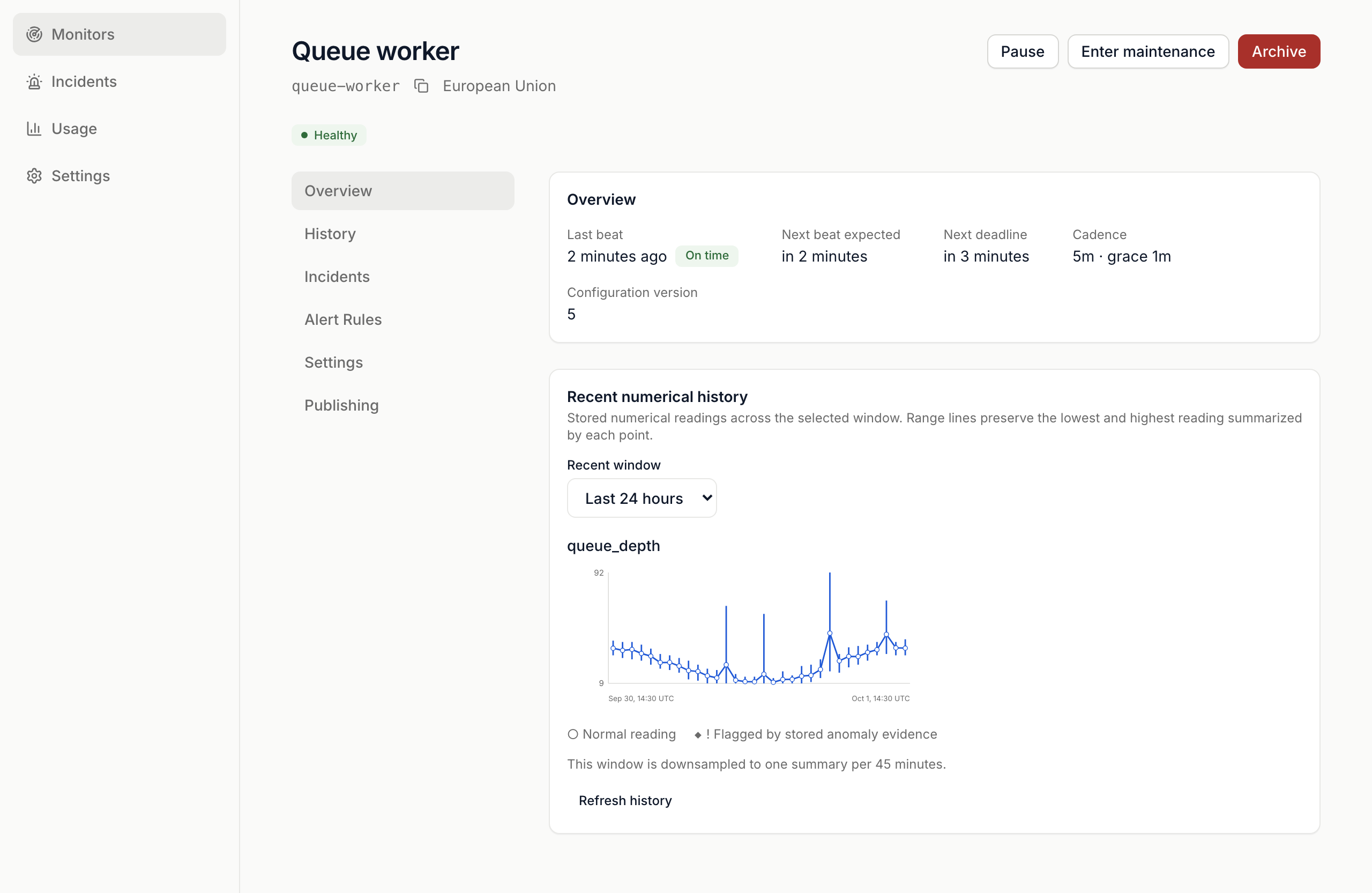Click the Queue worker page heading
The width and height of the screenshot is (1372, 893).
(x=375, y=51)
